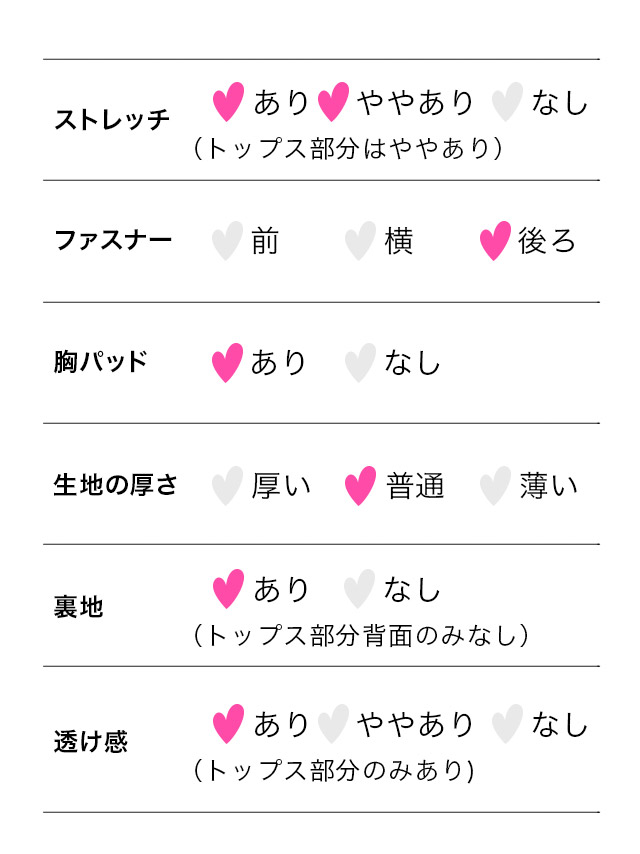The height and width of the screenshot is (854, 640).
Task: Click the pink heart beside ストレッチ あり
Action: (x=229, y=102)
